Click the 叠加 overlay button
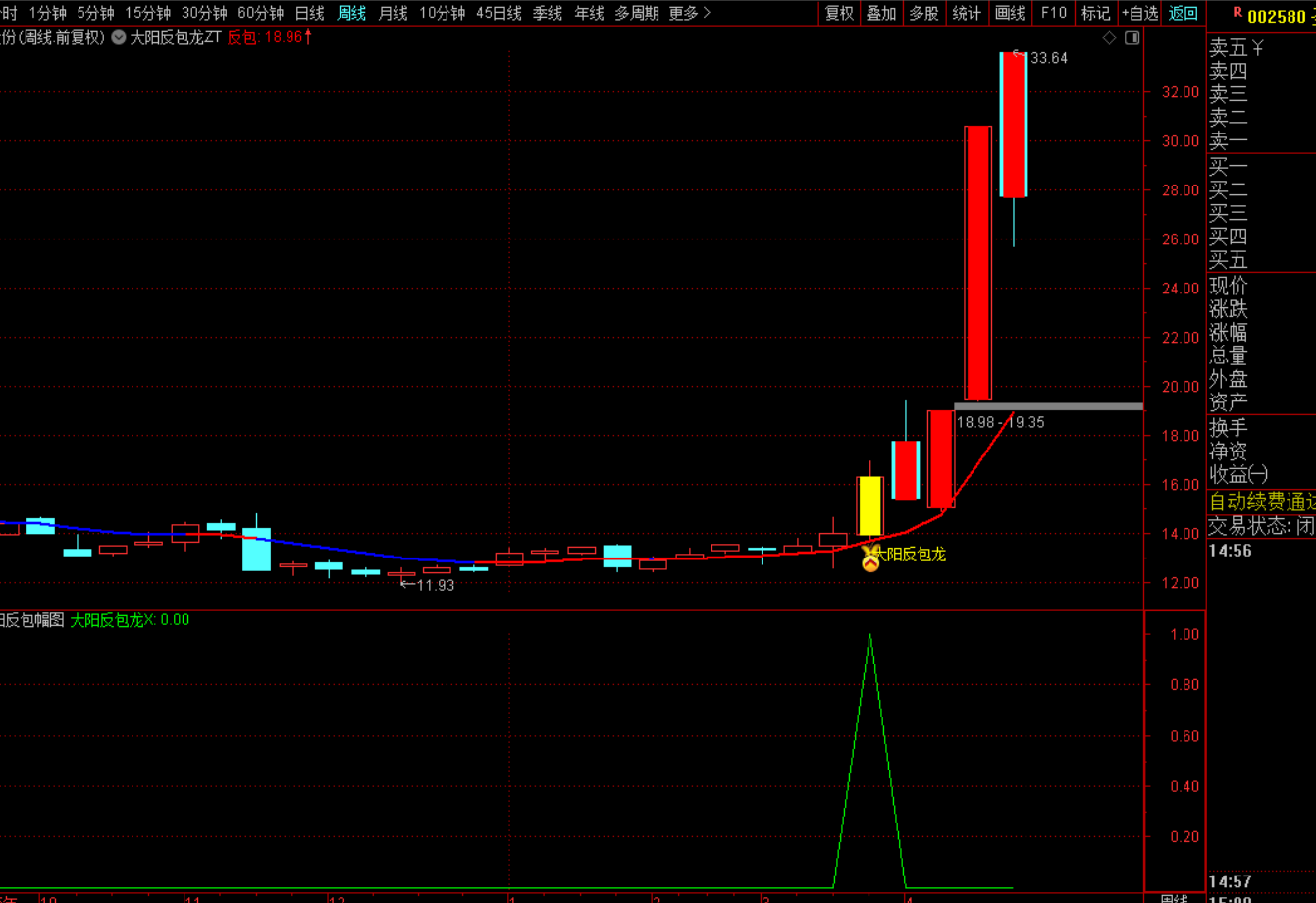This screenshot has height=903, width=1316. click(x=881, y=13)
